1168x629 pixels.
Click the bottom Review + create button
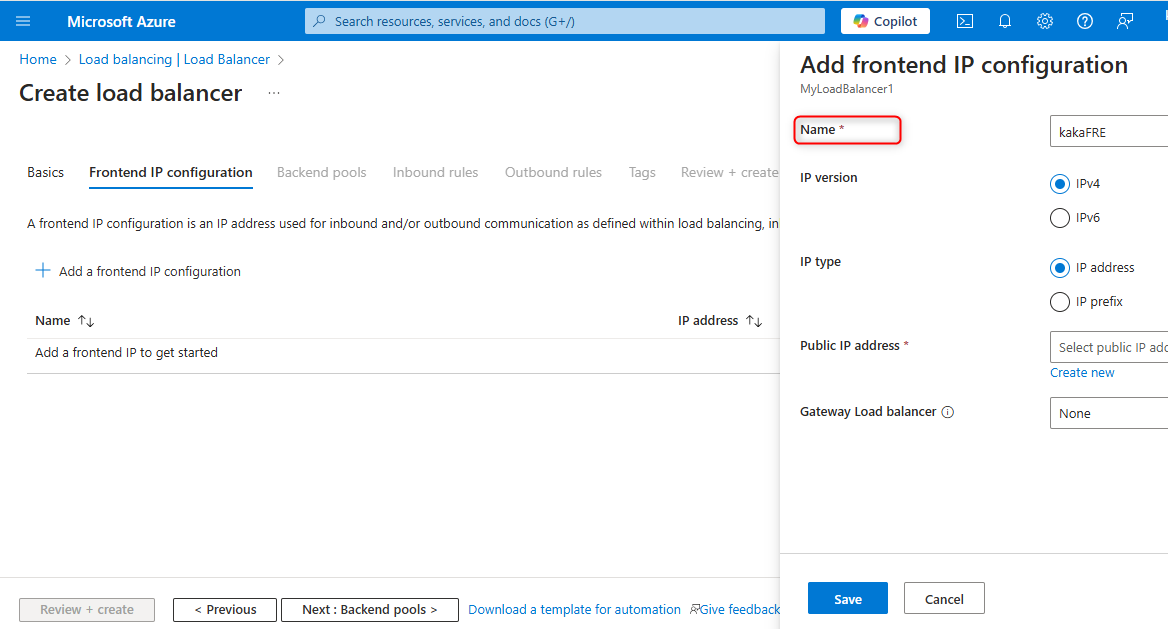tap(87, 610)
